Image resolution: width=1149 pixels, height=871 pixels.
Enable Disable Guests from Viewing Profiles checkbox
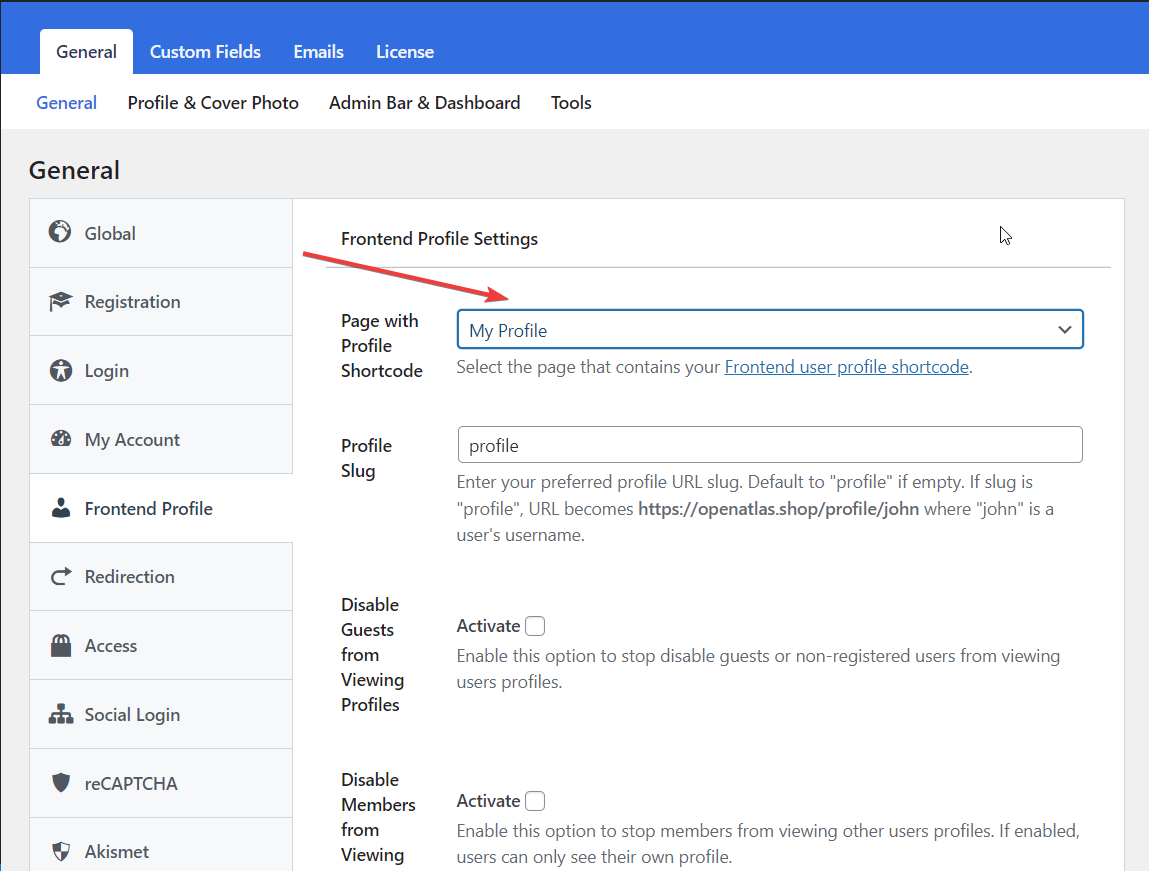coord(536,626)
